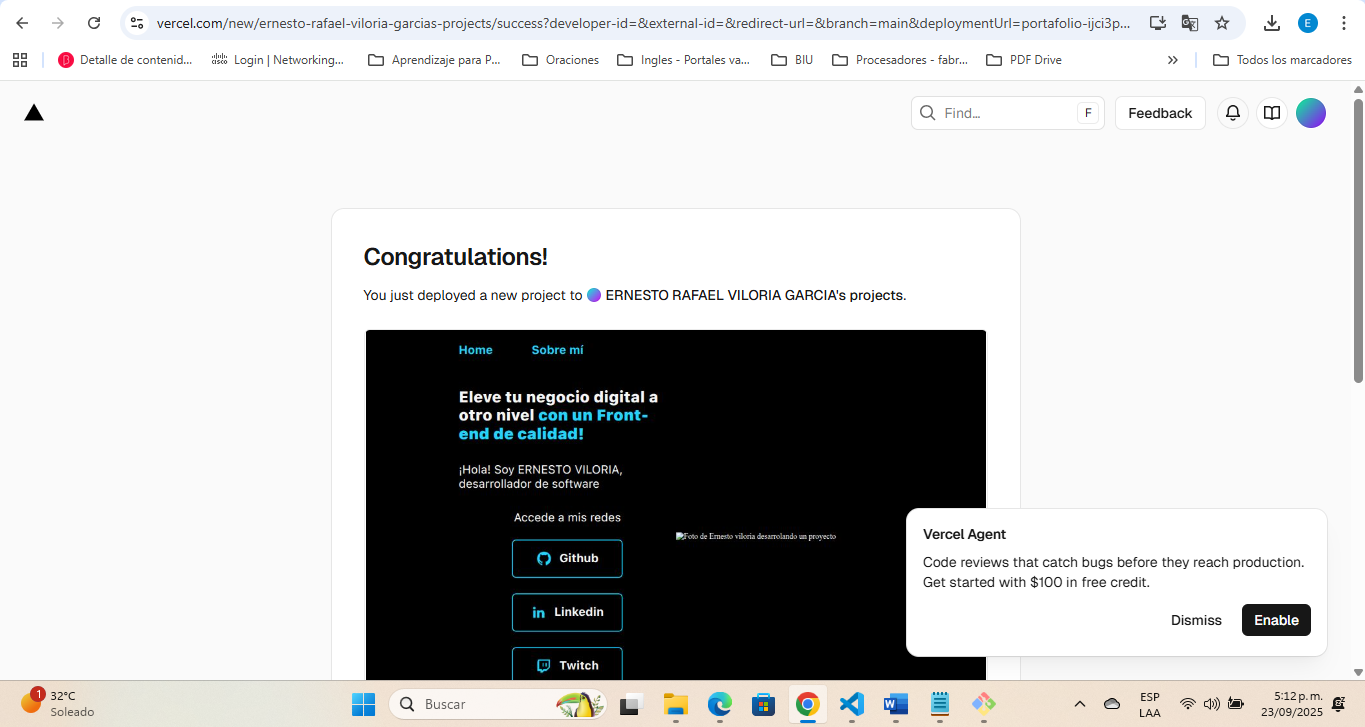The image size is (1365, 727).
Task: Expand the PDF Drive bookmark folder
Action: coord(1024,60)
